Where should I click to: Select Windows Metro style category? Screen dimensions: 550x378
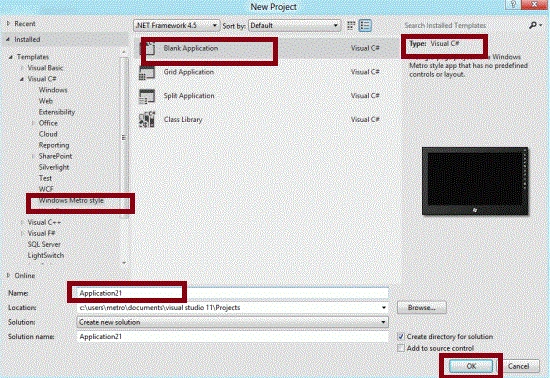coord(71,201)
